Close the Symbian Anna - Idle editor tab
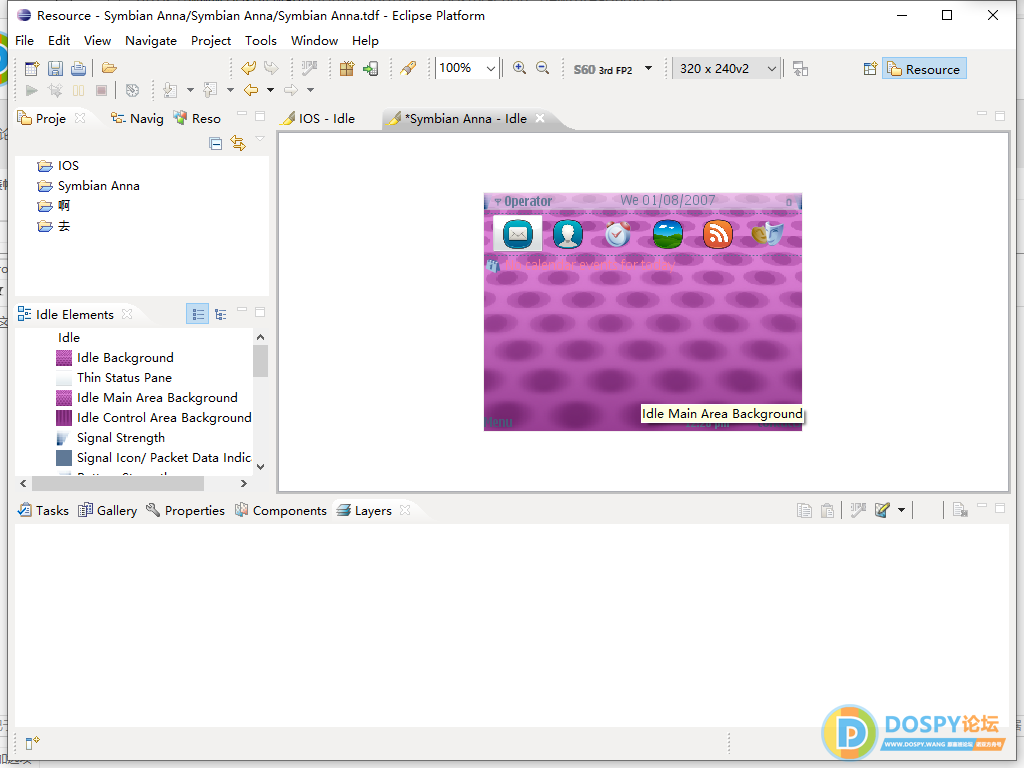1024x768 pixels. [540, 118]
